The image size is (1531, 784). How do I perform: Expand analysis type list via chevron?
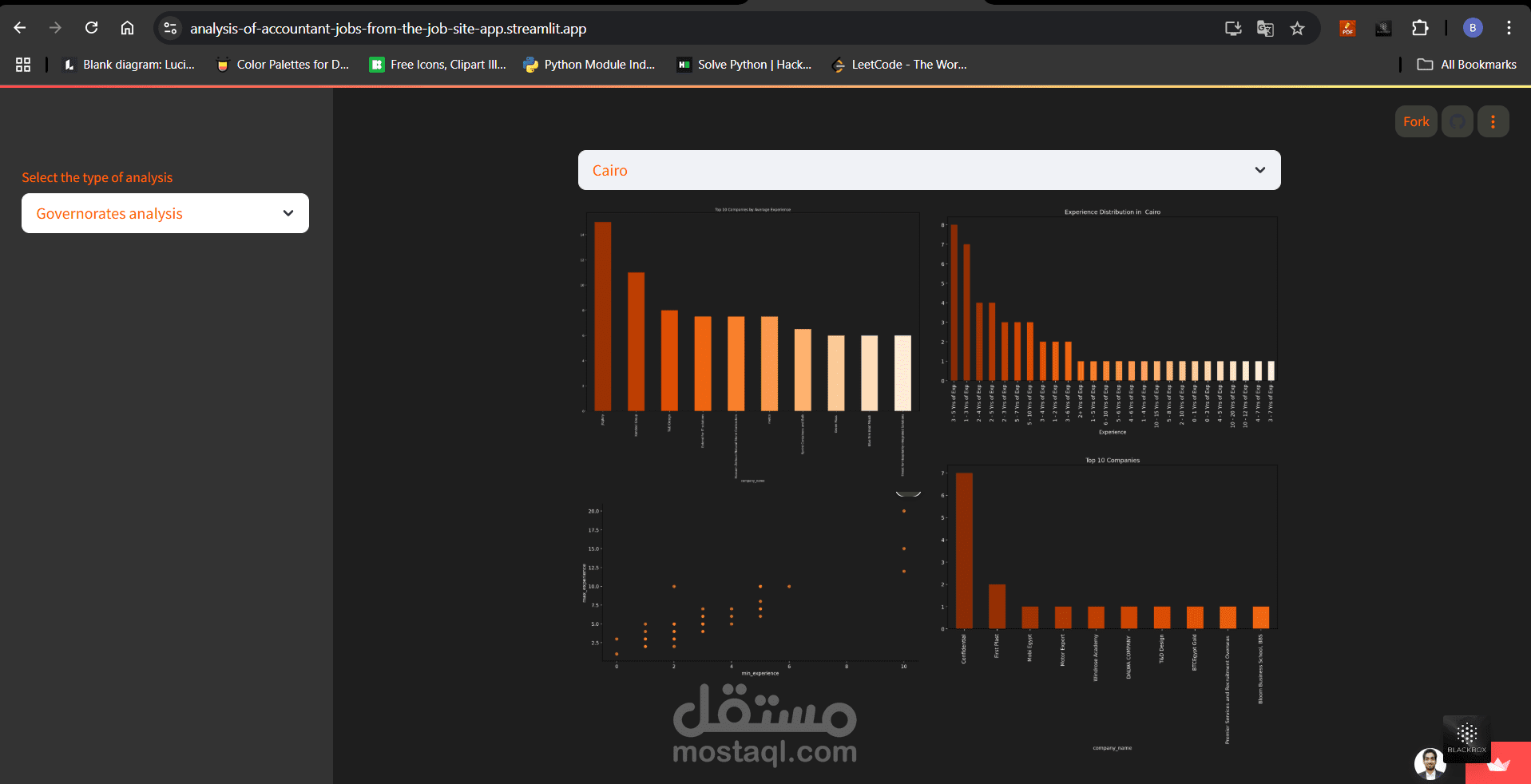point(288,213)
